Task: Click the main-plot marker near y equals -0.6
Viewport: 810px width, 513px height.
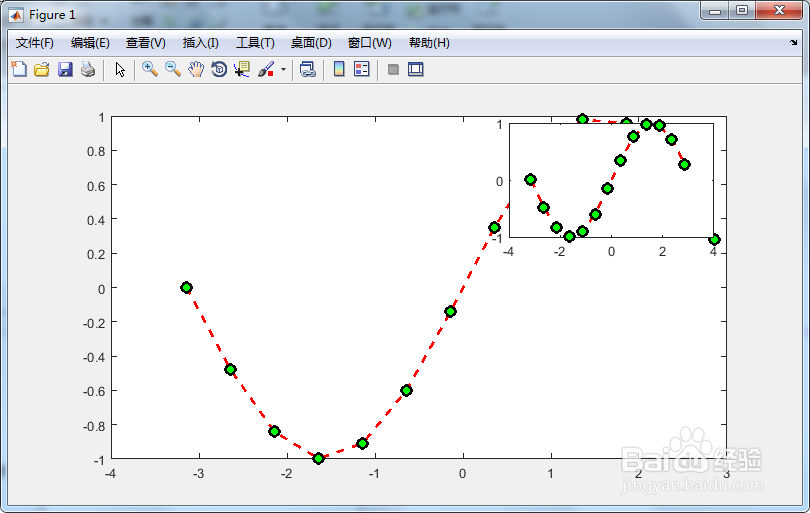Action: click(407, 390)
